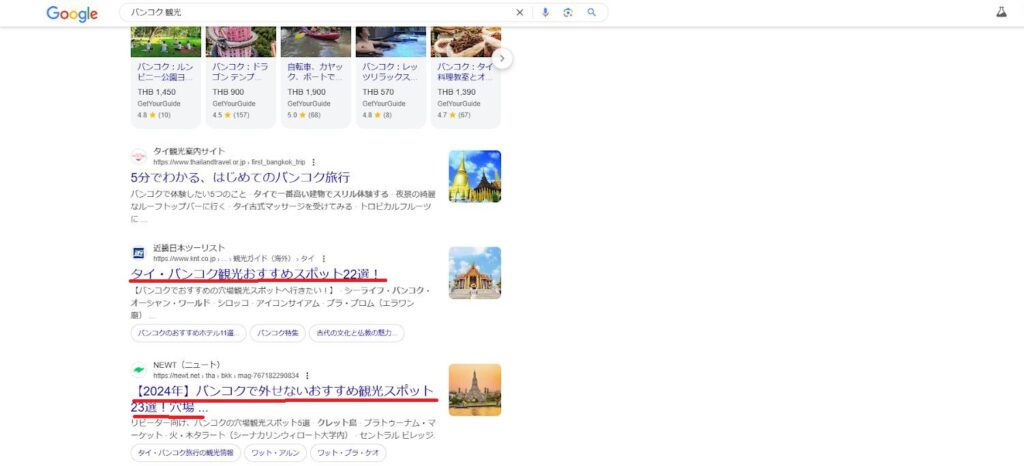Click the 近畿日本ツーリスト site favicon
The image size is (1024, 466).
[138, 253]
